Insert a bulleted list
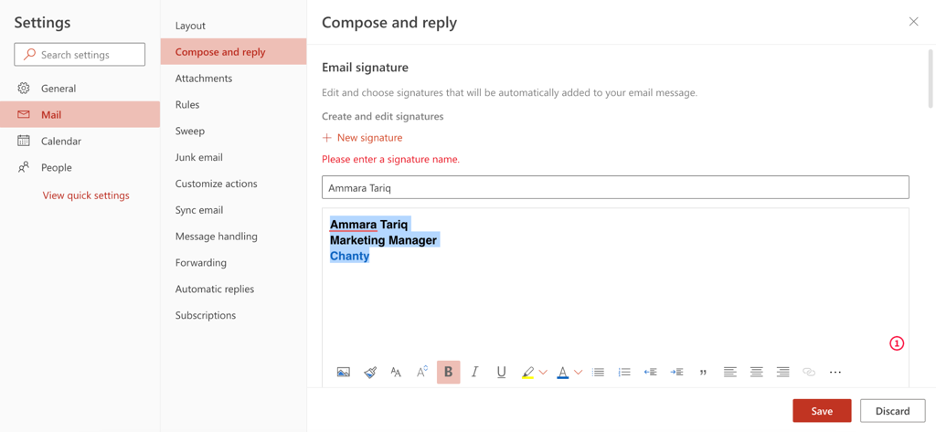This screenshot has width=936, height=432. pos(598,372)
